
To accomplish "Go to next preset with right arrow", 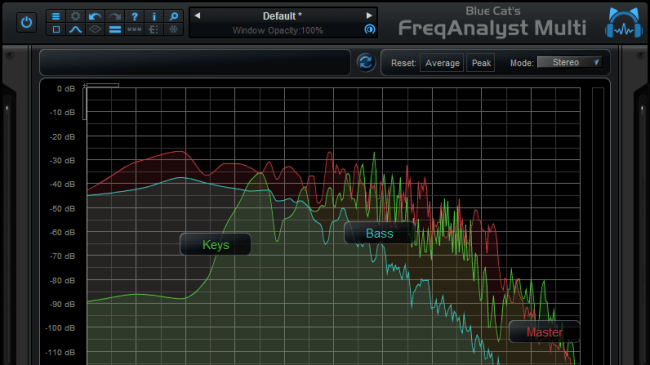I will [x=369, y=16].
